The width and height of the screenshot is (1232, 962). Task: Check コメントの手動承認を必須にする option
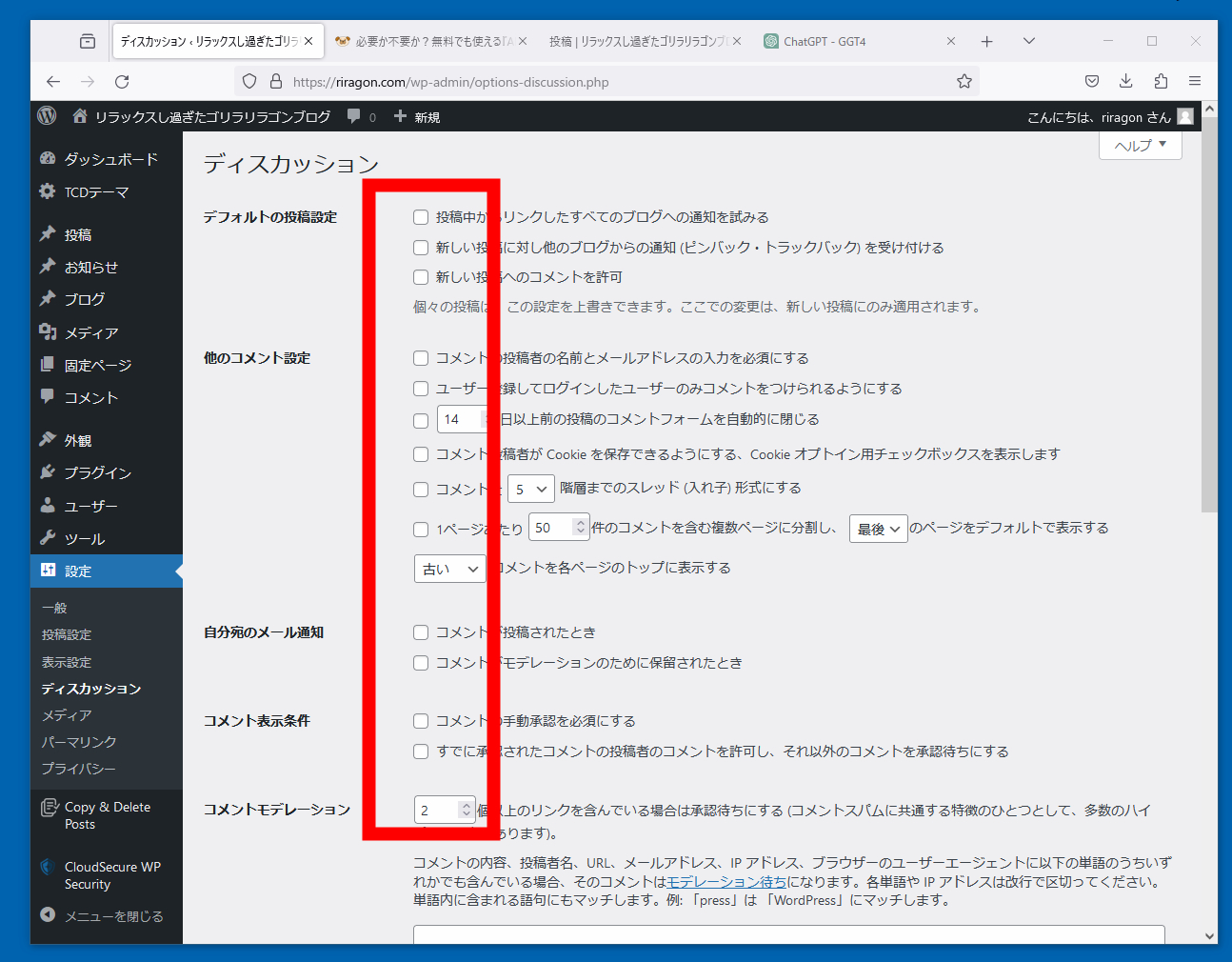421,721
